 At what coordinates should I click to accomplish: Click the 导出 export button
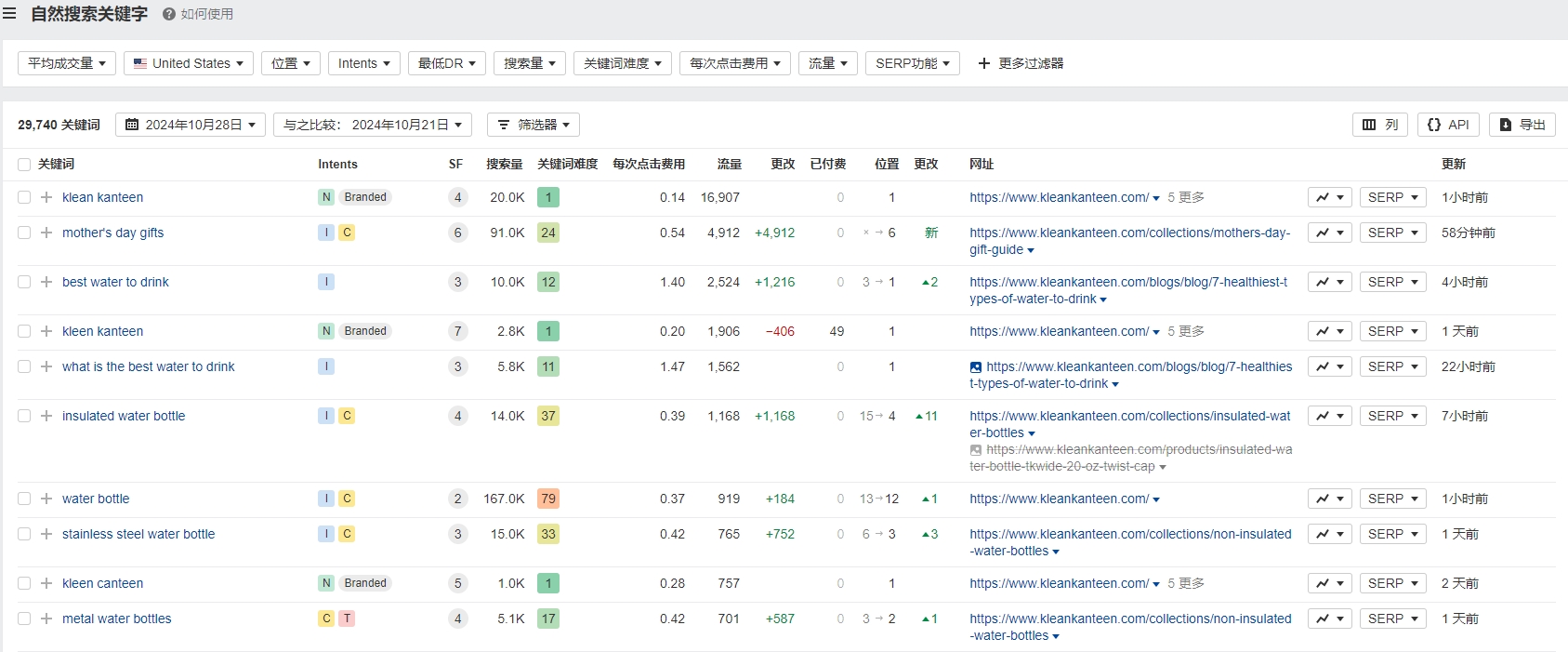pos(1522,125)
